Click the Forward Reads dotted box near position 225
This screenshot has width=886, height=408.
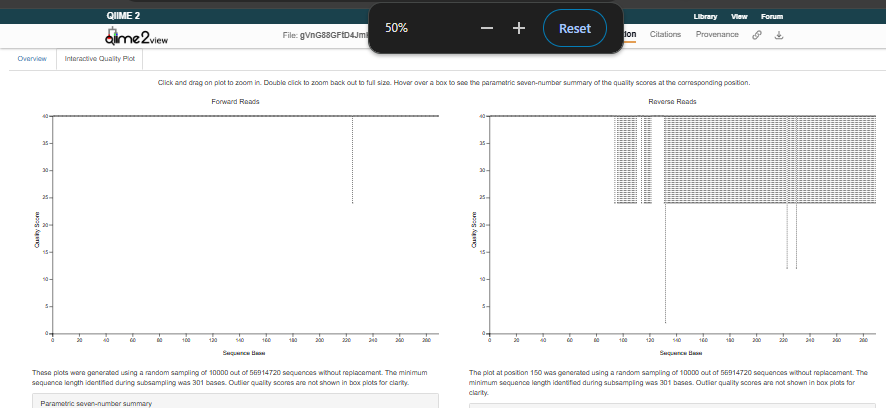pyautogui.click(x=353, y=160)
